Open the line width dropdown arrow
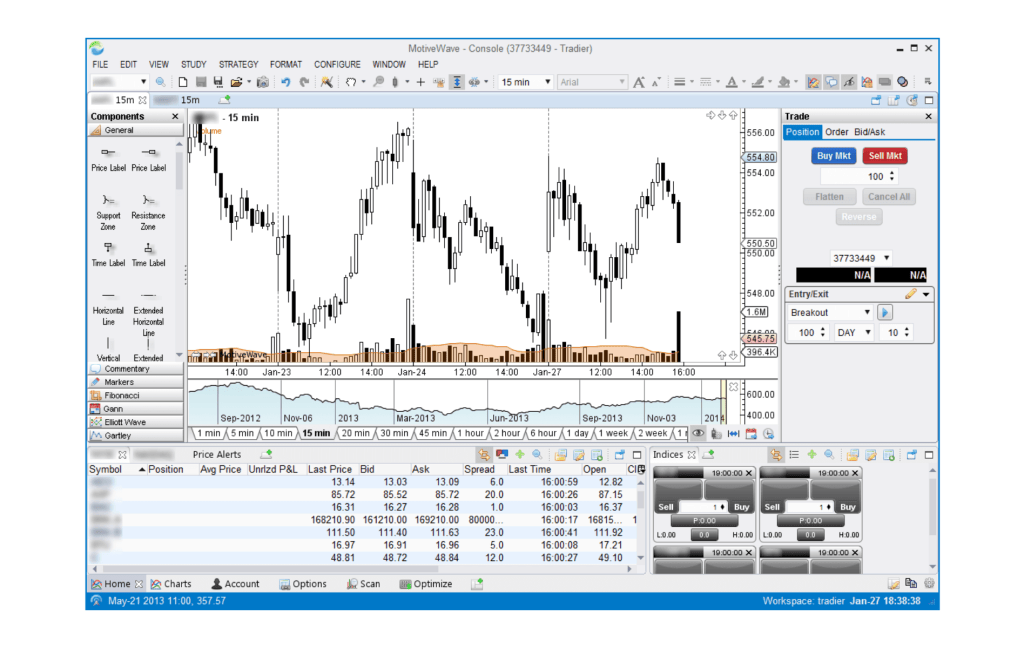The image size is (1024, 648). click(692, 82)
